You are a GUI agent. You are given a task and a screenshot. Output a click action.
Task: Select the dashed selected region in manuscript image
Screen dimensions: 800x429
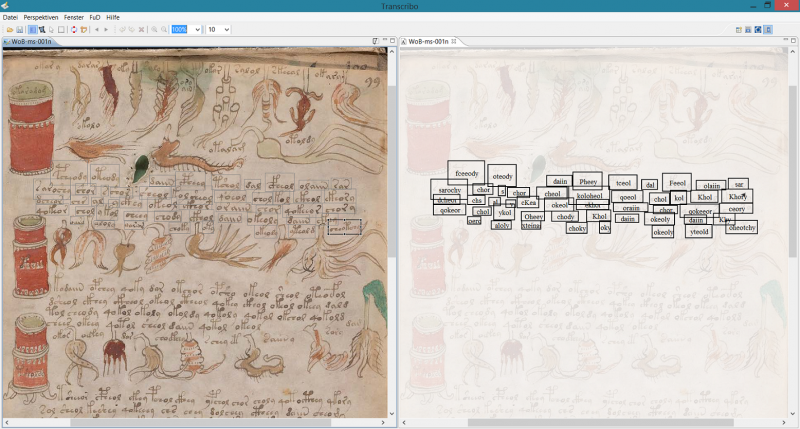pos(345,227)
